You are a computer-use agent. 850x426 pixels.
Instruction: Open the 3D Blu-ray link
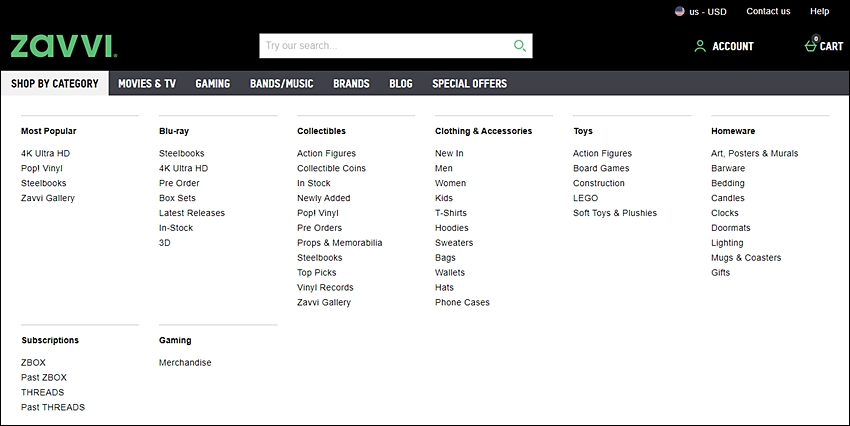(x=164, y=243)
